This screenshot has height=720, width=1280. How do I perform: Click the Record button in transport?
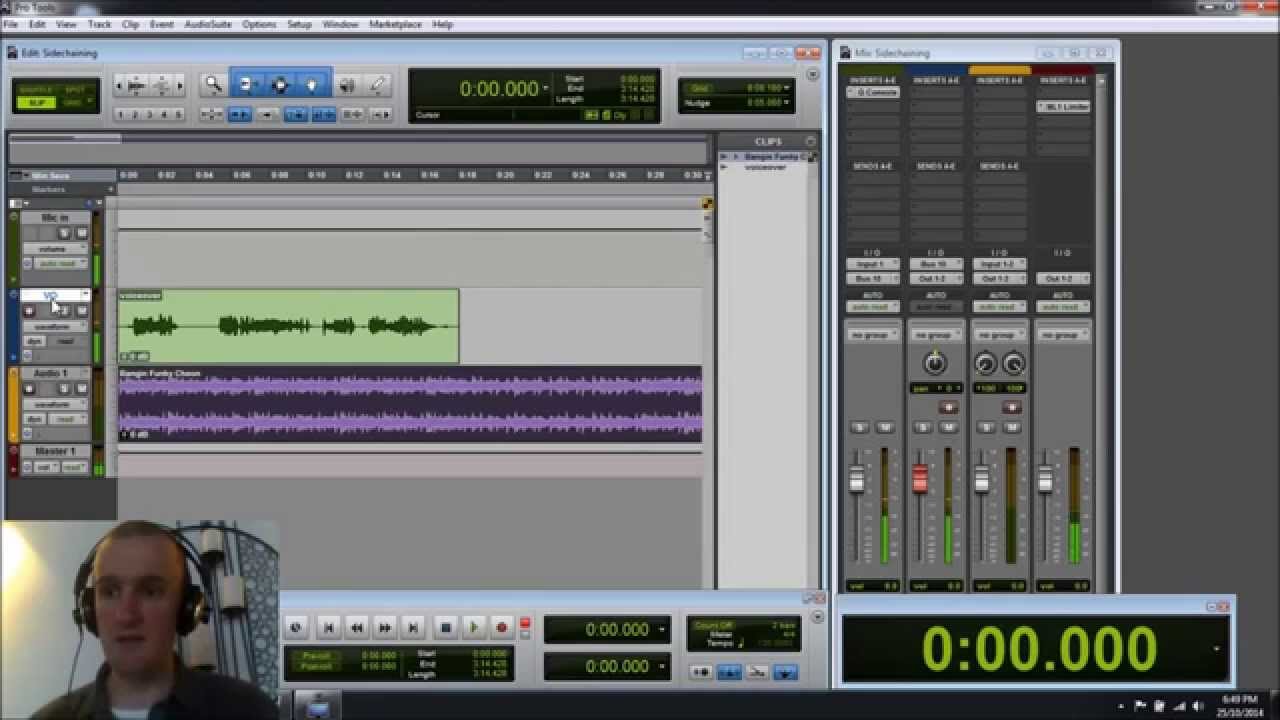502,628
